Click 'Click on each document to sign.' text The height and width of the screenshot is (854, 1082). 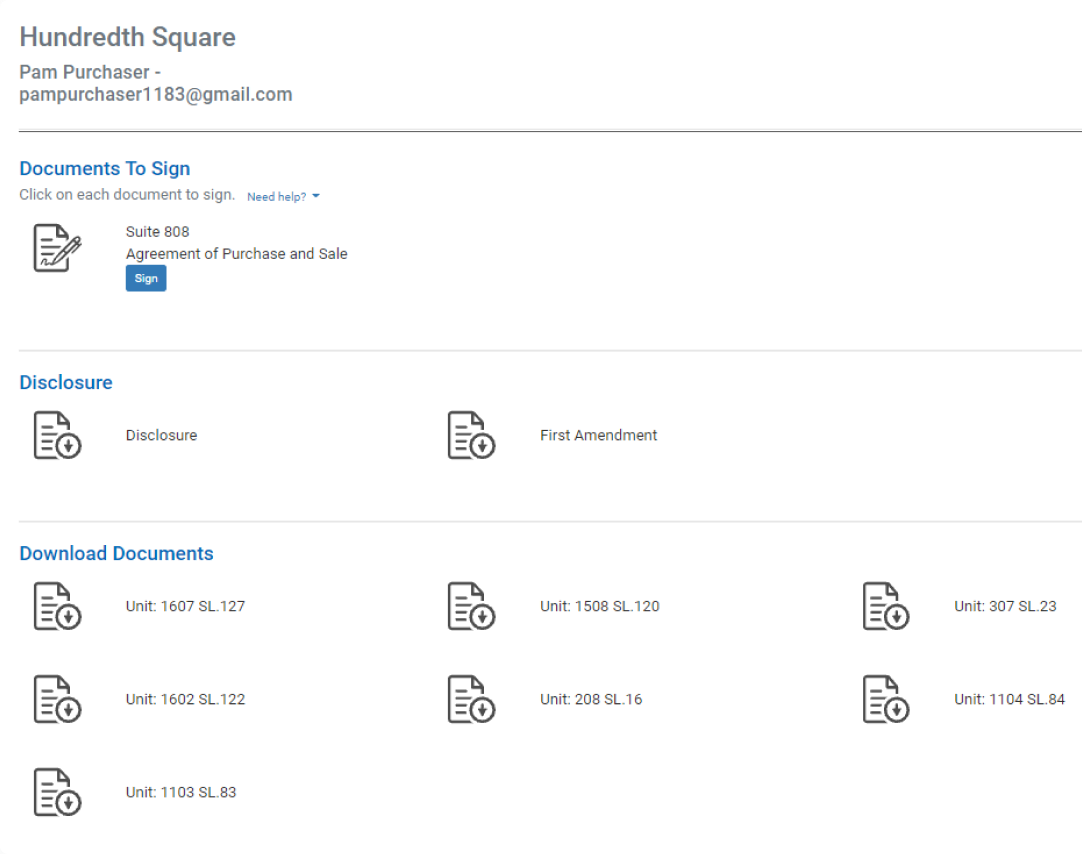(x=127, y=195)
